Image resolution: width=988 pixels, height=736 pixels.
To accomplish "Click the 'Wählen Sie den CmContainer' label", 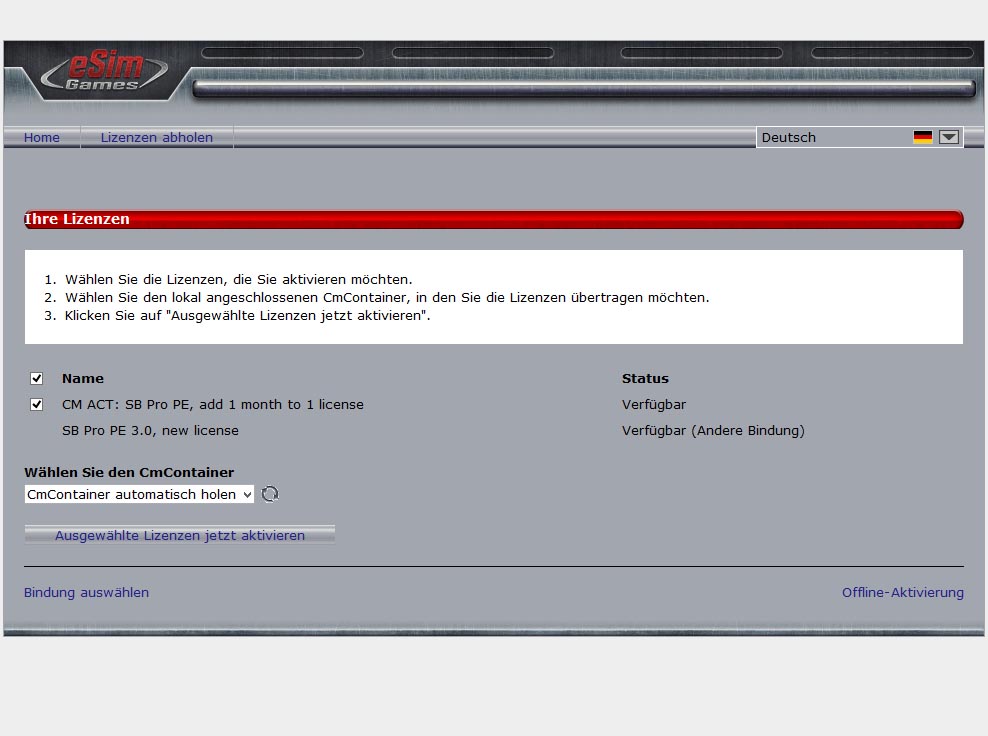I will click(129, 473).
